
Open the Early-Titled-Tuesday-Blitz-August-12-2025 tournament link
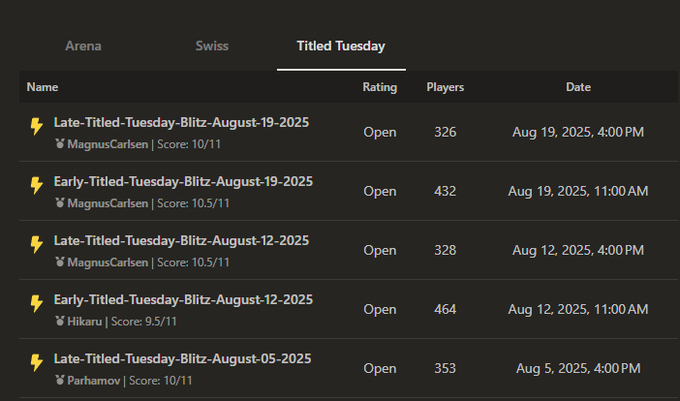tap(183, 299)
